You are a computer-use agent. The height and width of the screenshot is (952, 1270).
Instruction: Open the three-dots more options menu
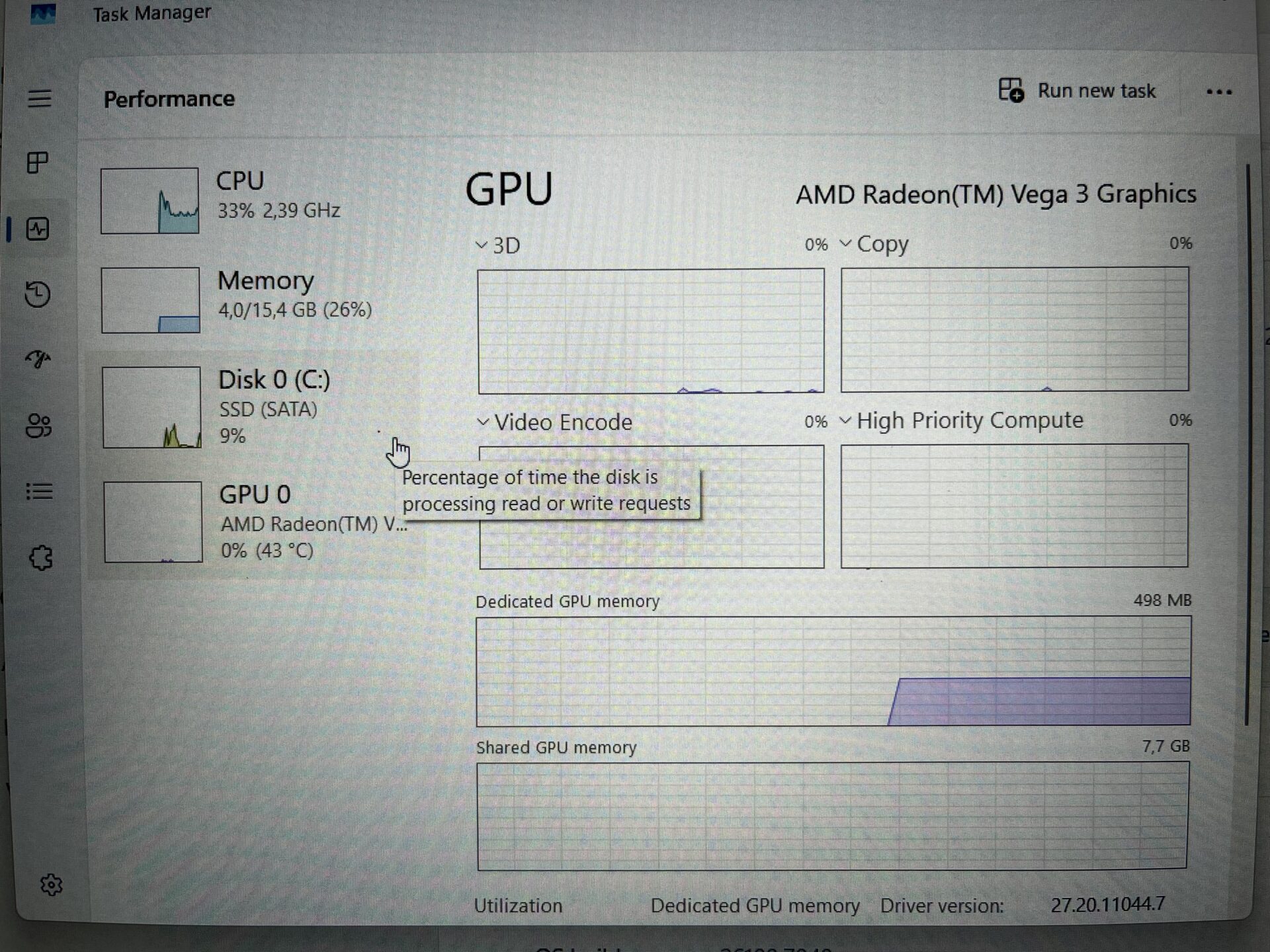tap(1218, 93)
